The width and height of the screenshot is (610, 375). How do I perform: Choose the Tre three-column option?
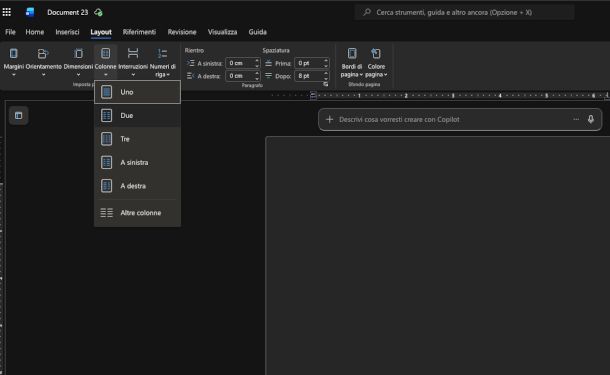137,139
